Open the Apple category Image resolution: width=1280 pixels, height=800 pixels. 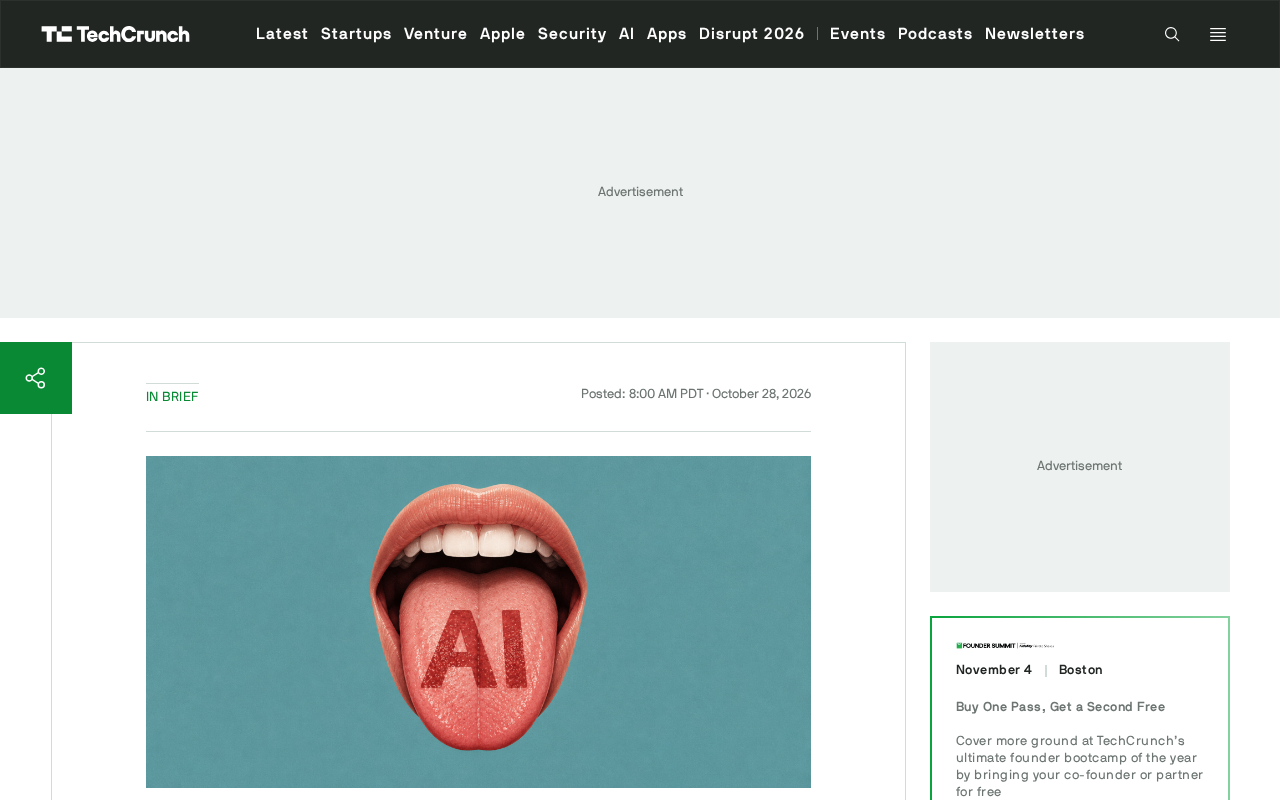(x=503, y=34)
